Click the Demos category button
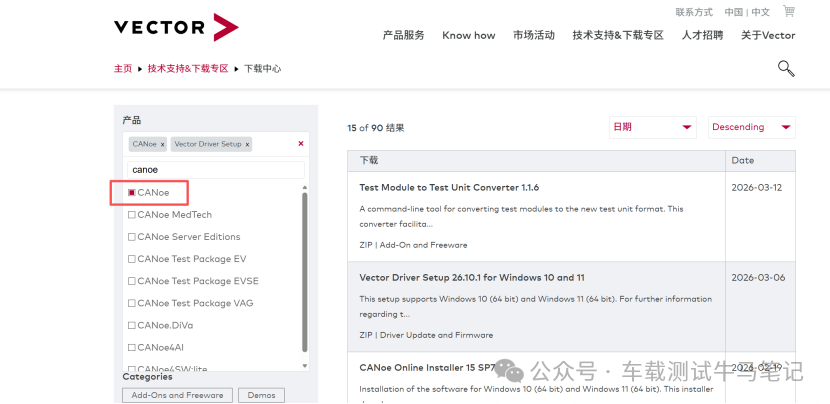 261,395
